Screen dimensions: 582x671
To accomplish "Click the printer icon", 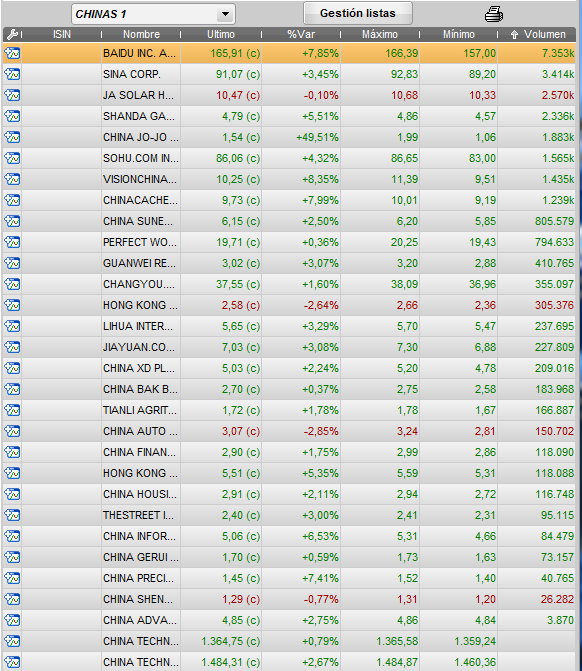I will tap(494, 14).
